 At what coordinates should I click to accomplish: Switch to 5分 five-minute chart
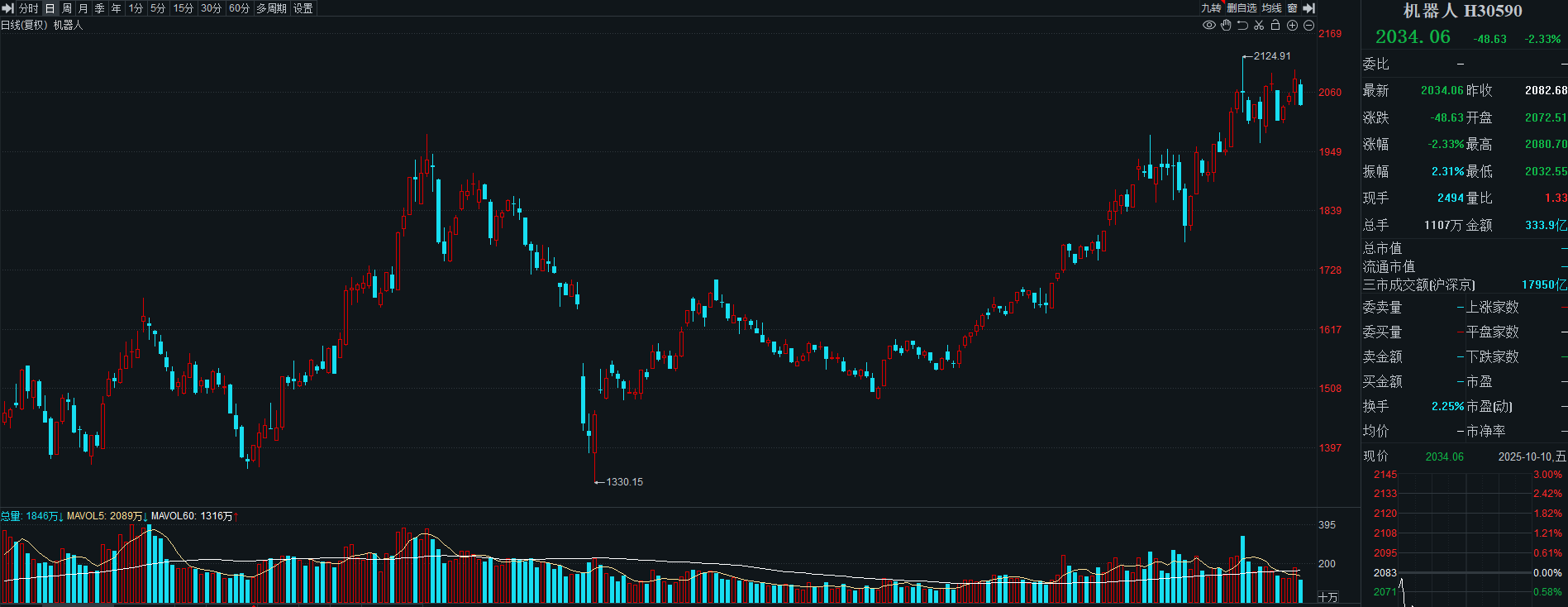tap(158, 8)
